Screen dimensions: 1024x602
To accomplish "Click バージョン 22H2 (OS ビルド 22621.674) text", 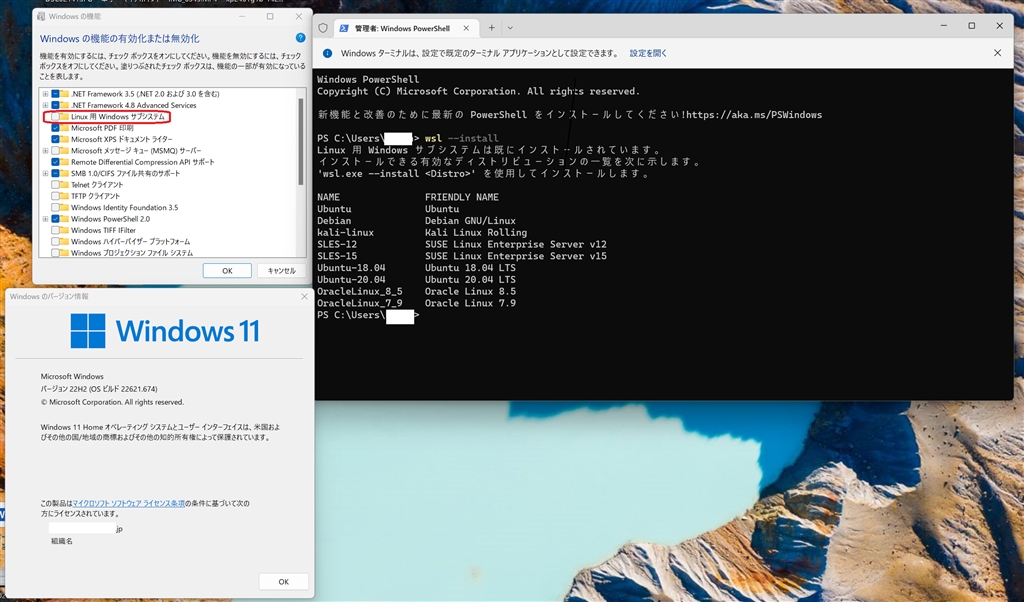I will click(x=99, y=388).
